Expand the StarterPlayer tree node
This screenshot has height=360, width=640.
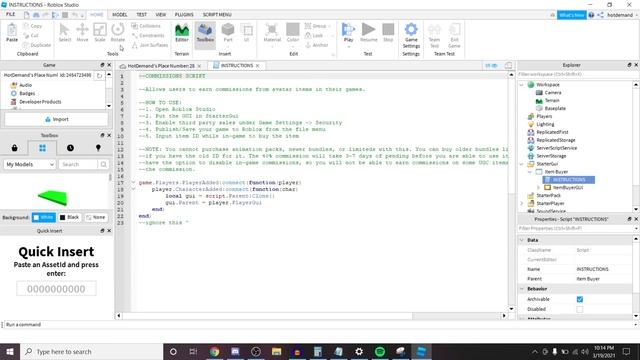(522, 203)
